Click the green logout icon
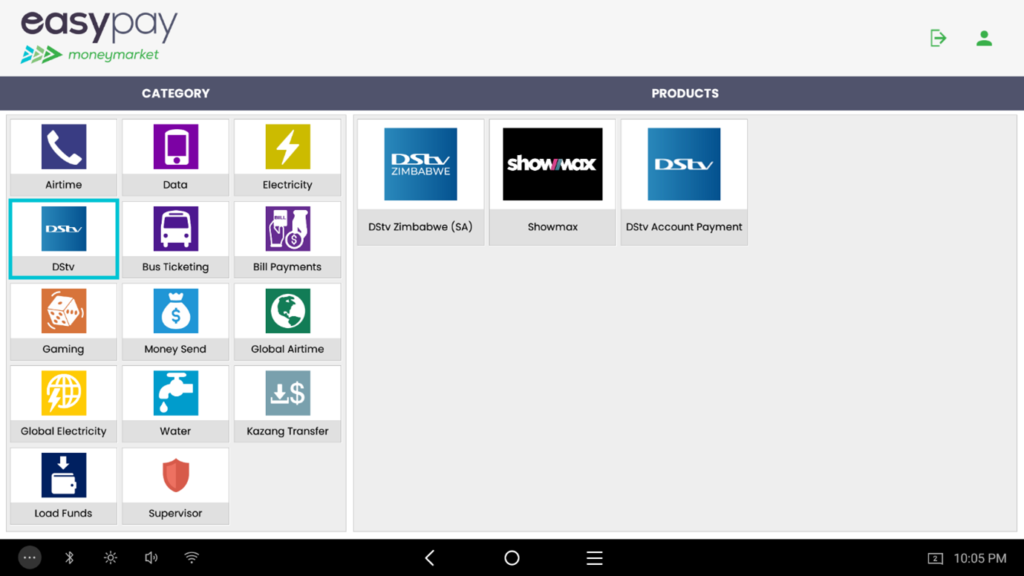Screen dimensions: 1024x576 (938, 38)
